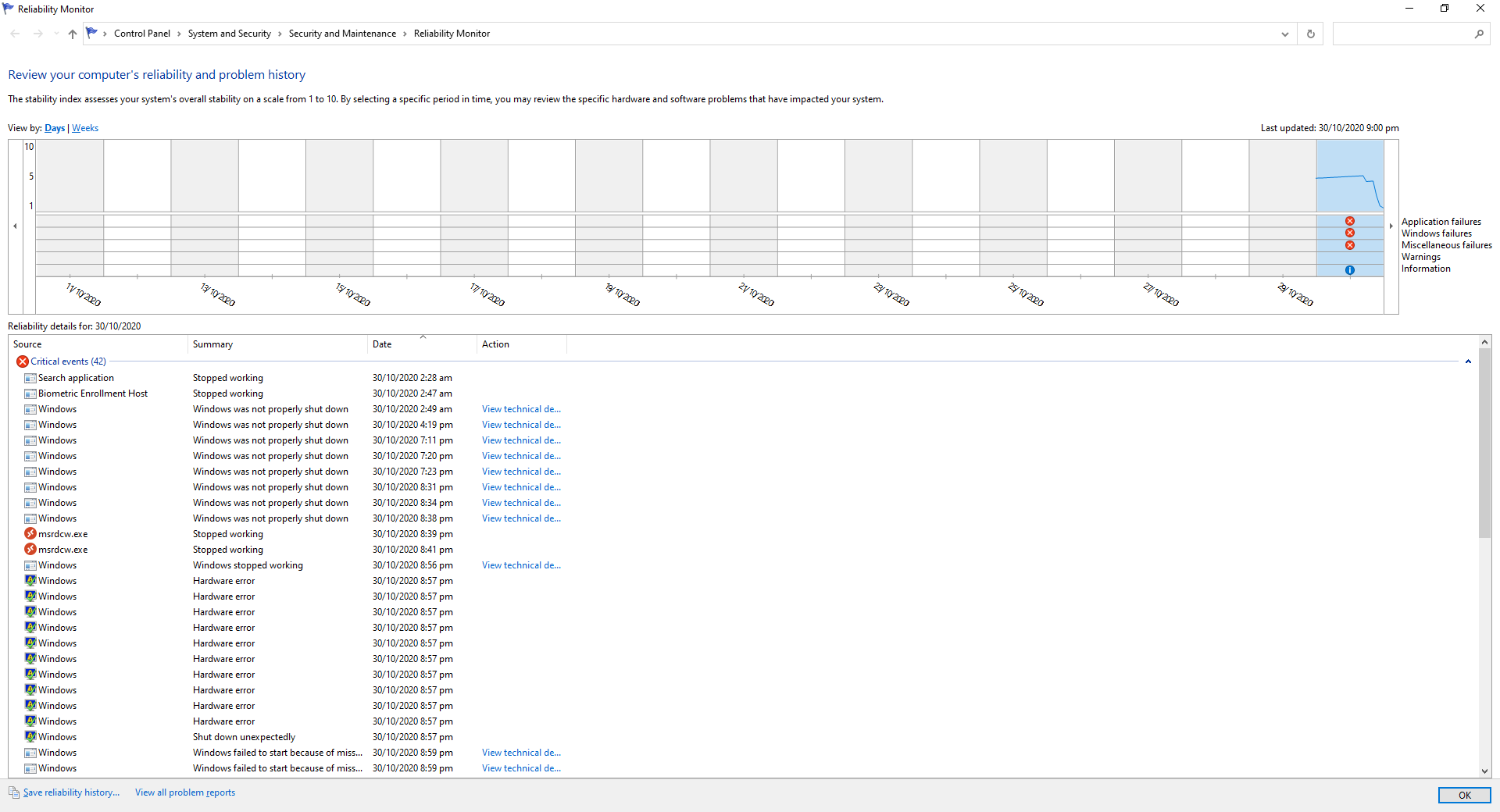Click the 11/10/2020 date label on chart
1500x812 pixels.
click(x=84, y=294)
